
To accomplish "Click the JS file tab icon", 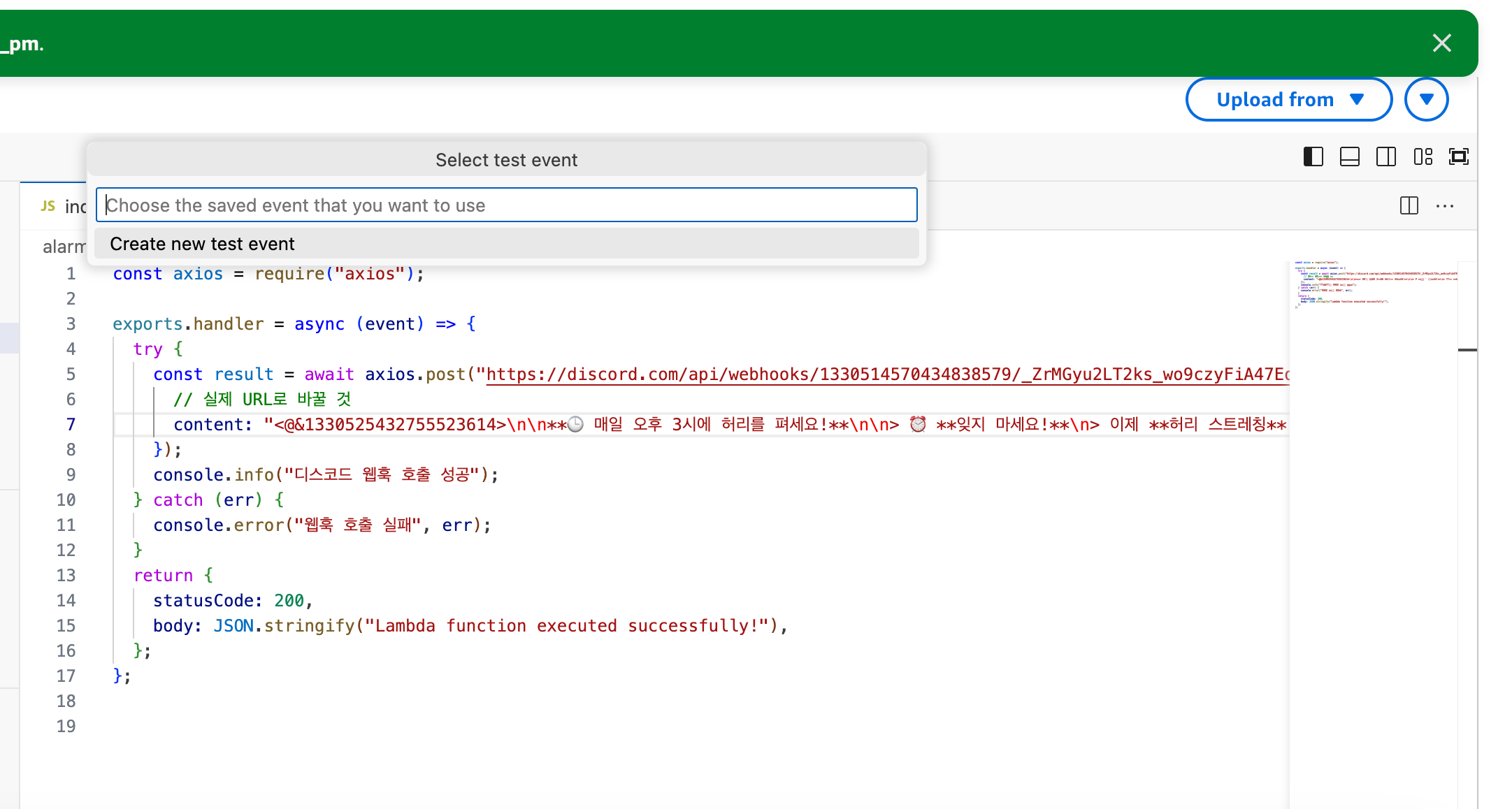I will (48, 206).
